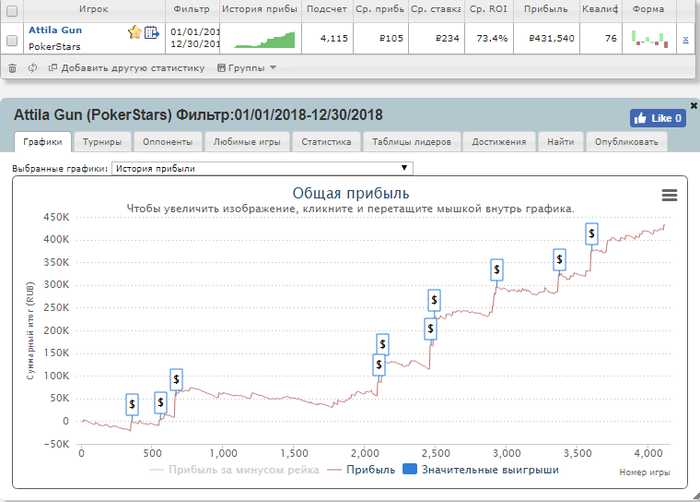The image size is (700, 502).
Task: Click the profit value ₽431,540
Action: (x=551, y=38)
